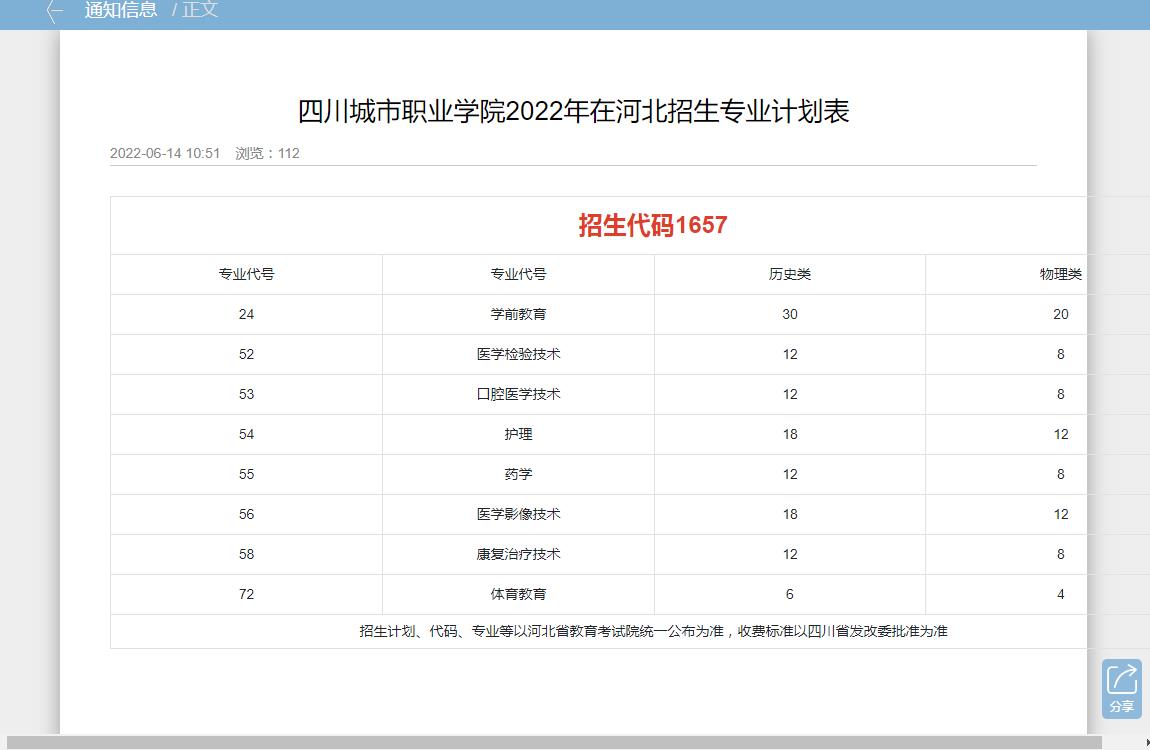Click the 正文 breadcrumb text

click(200, 10)
